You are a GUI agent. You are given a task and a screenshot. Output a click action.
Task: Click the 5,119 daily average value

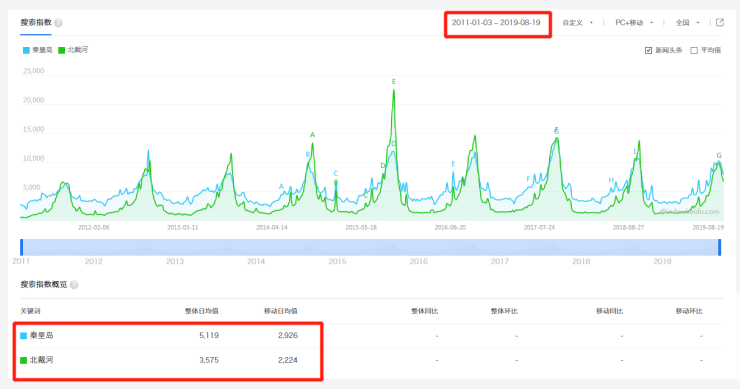(209, 336)
